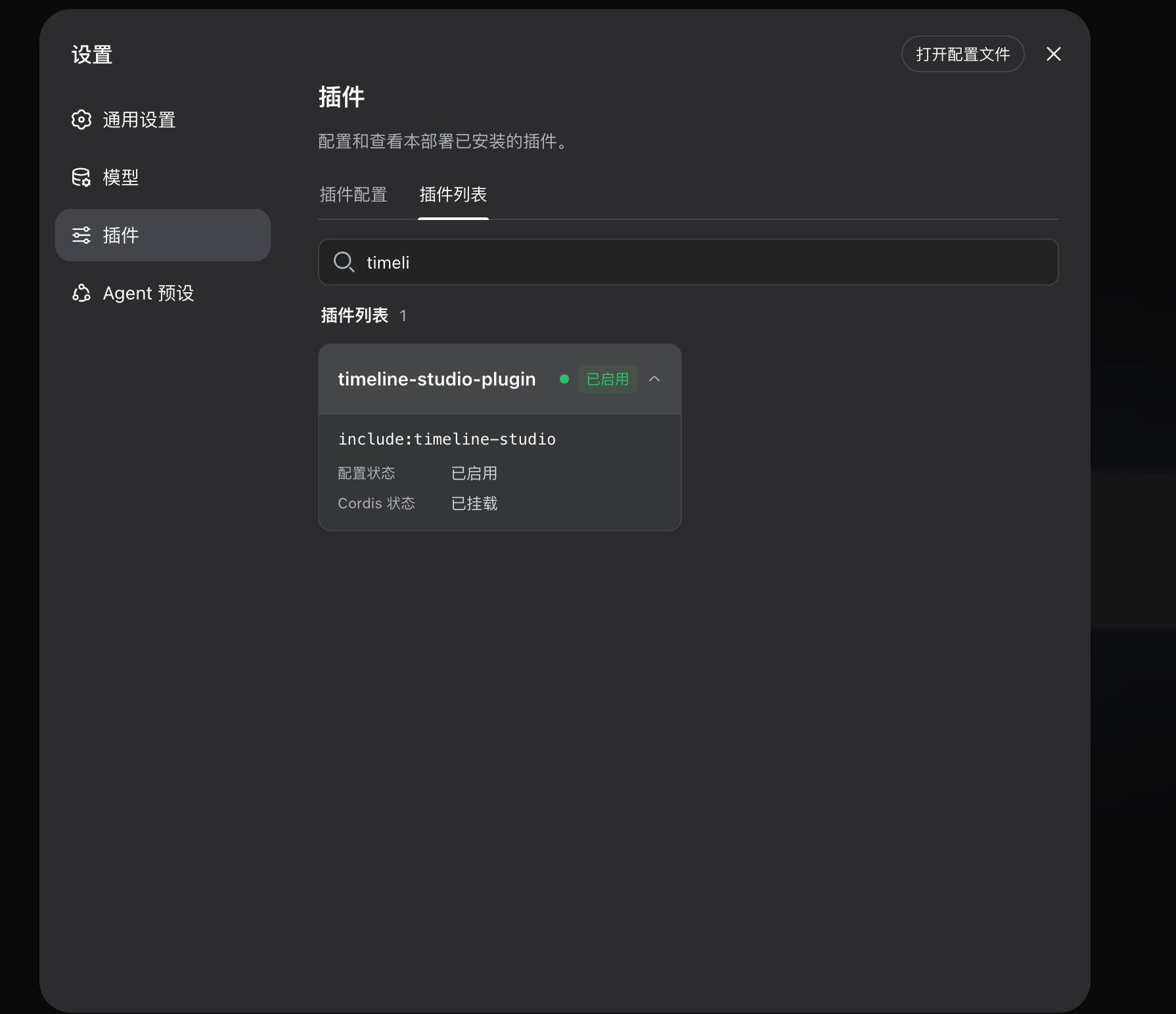Click the include:timeline-studio text
The image size is (1176, 1014).
click(447, 439)
